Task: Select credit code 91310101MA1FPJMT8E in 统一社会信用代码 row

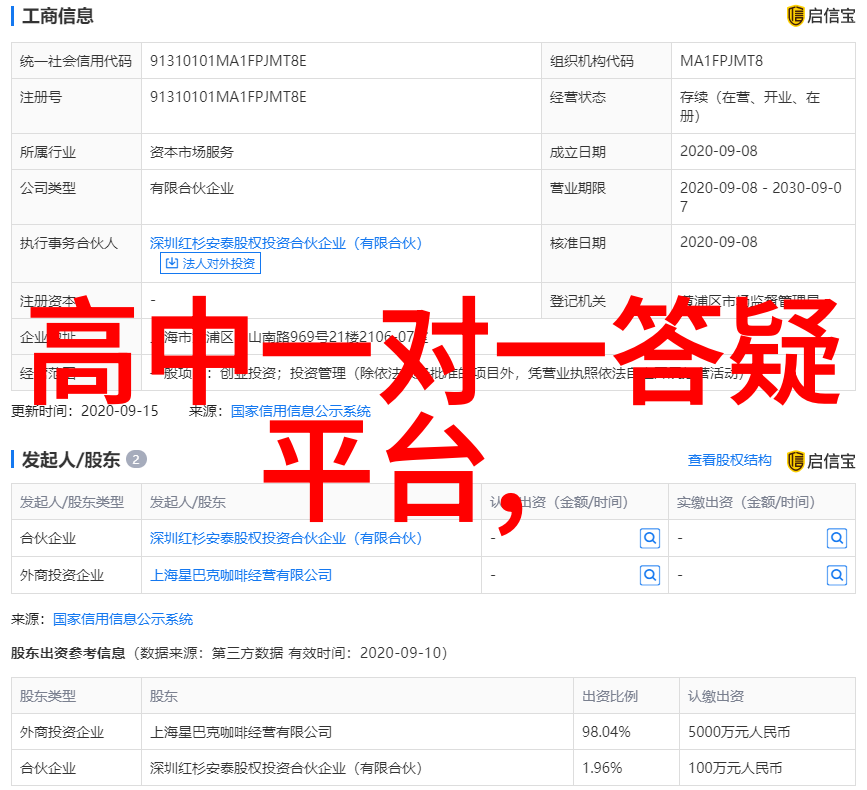Action: (228, 61)
